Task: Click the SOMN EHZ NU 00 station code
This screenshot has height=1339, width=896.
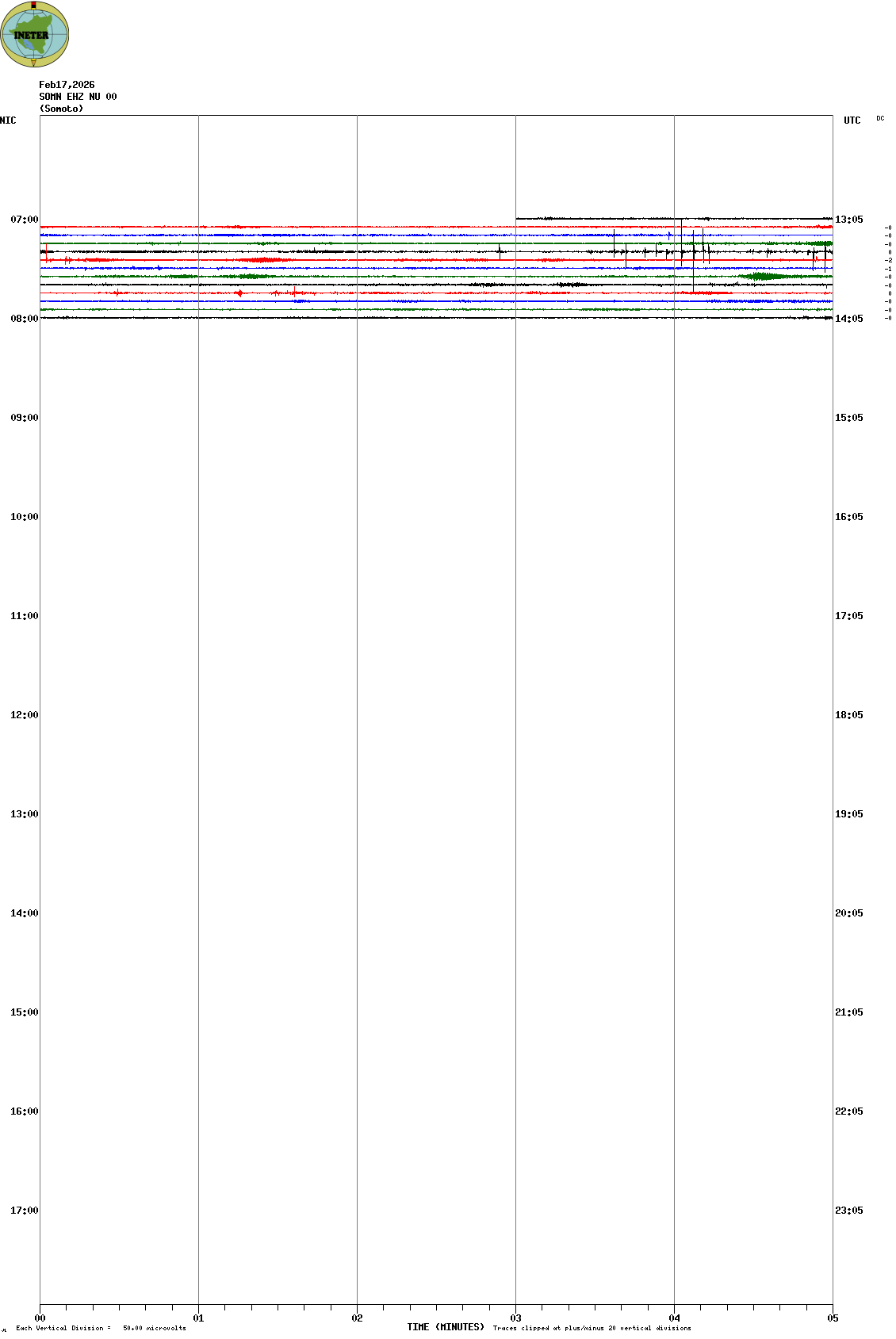Action: point(78,97)
